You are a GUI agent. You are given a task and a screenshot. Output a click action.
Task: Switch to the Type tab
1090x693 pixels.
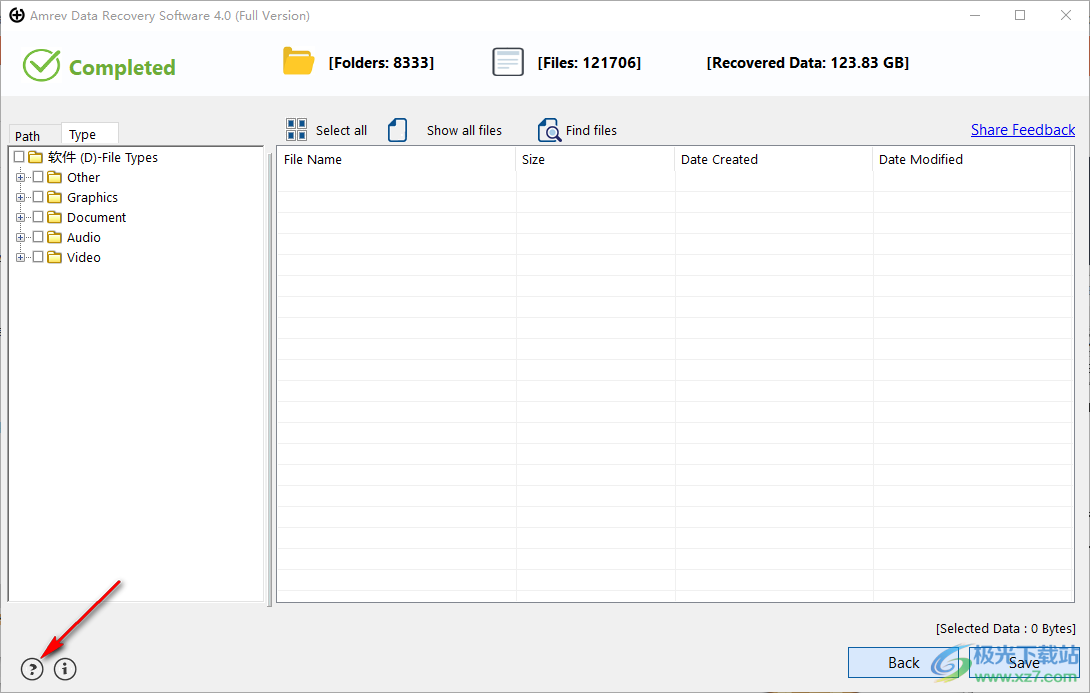point(89,134)
